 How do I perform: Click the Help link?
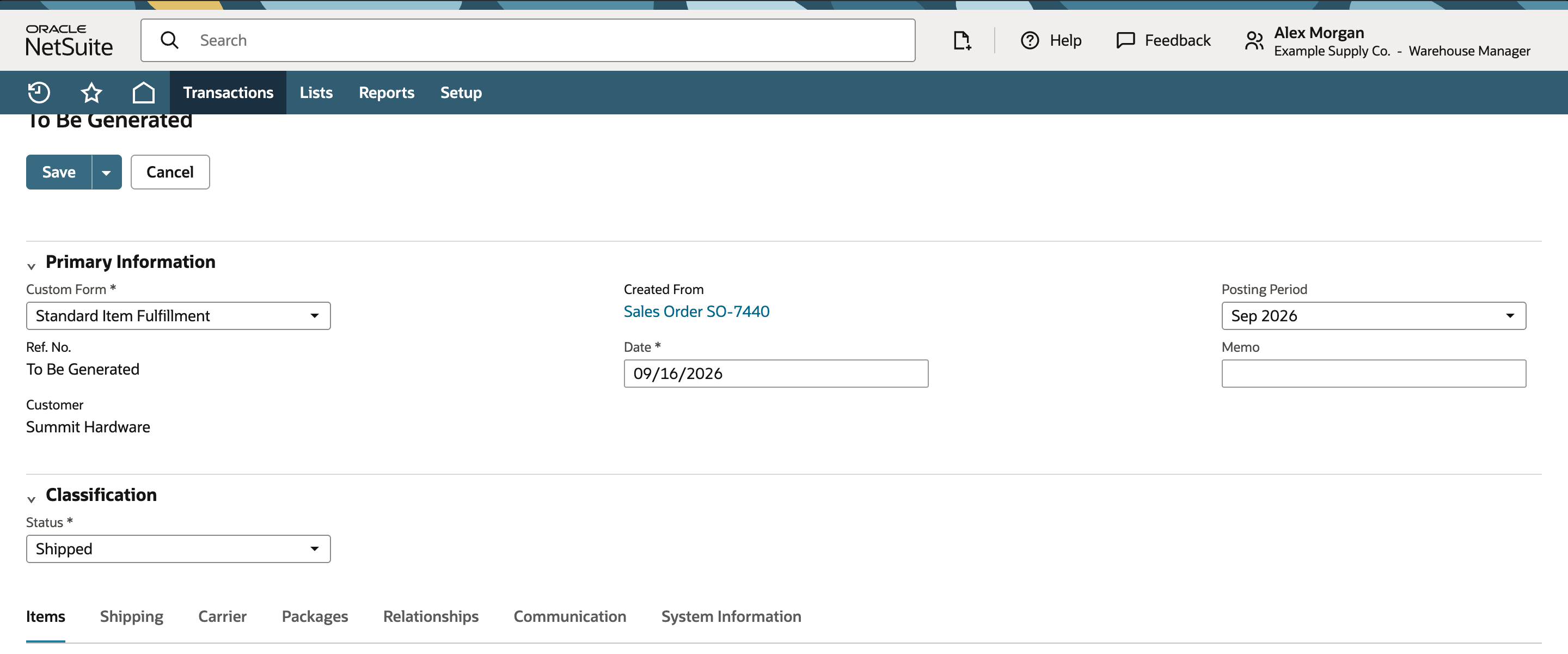[x=1065, y=40]
